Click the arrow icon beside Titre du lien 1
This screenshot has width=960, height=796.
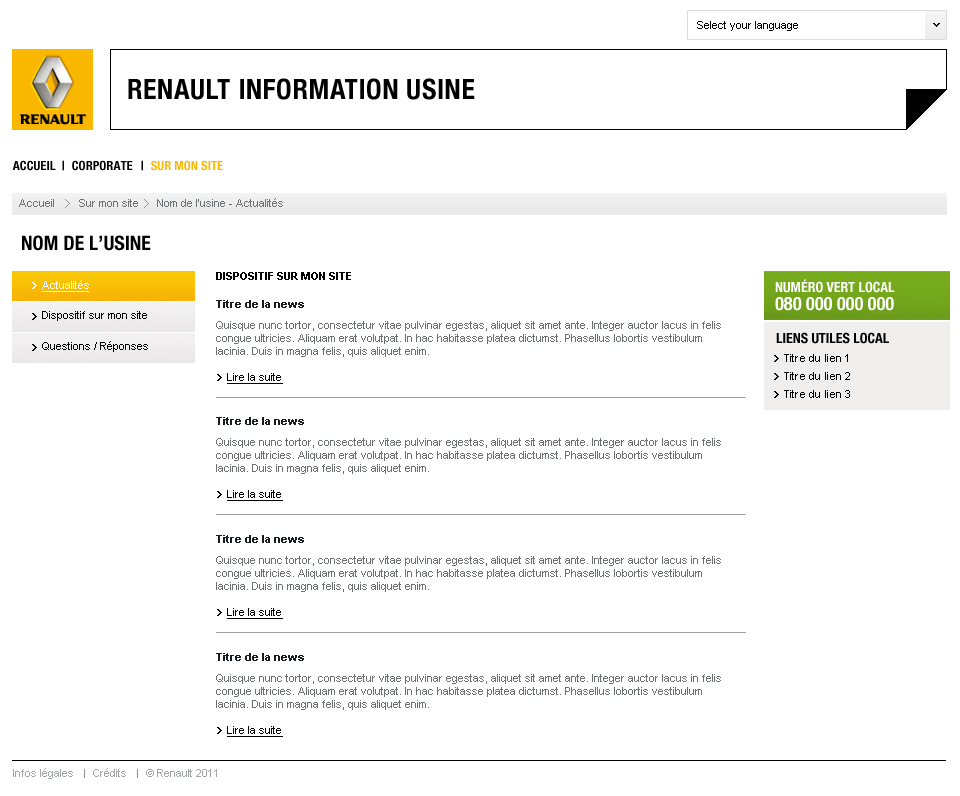click(776, 358)
